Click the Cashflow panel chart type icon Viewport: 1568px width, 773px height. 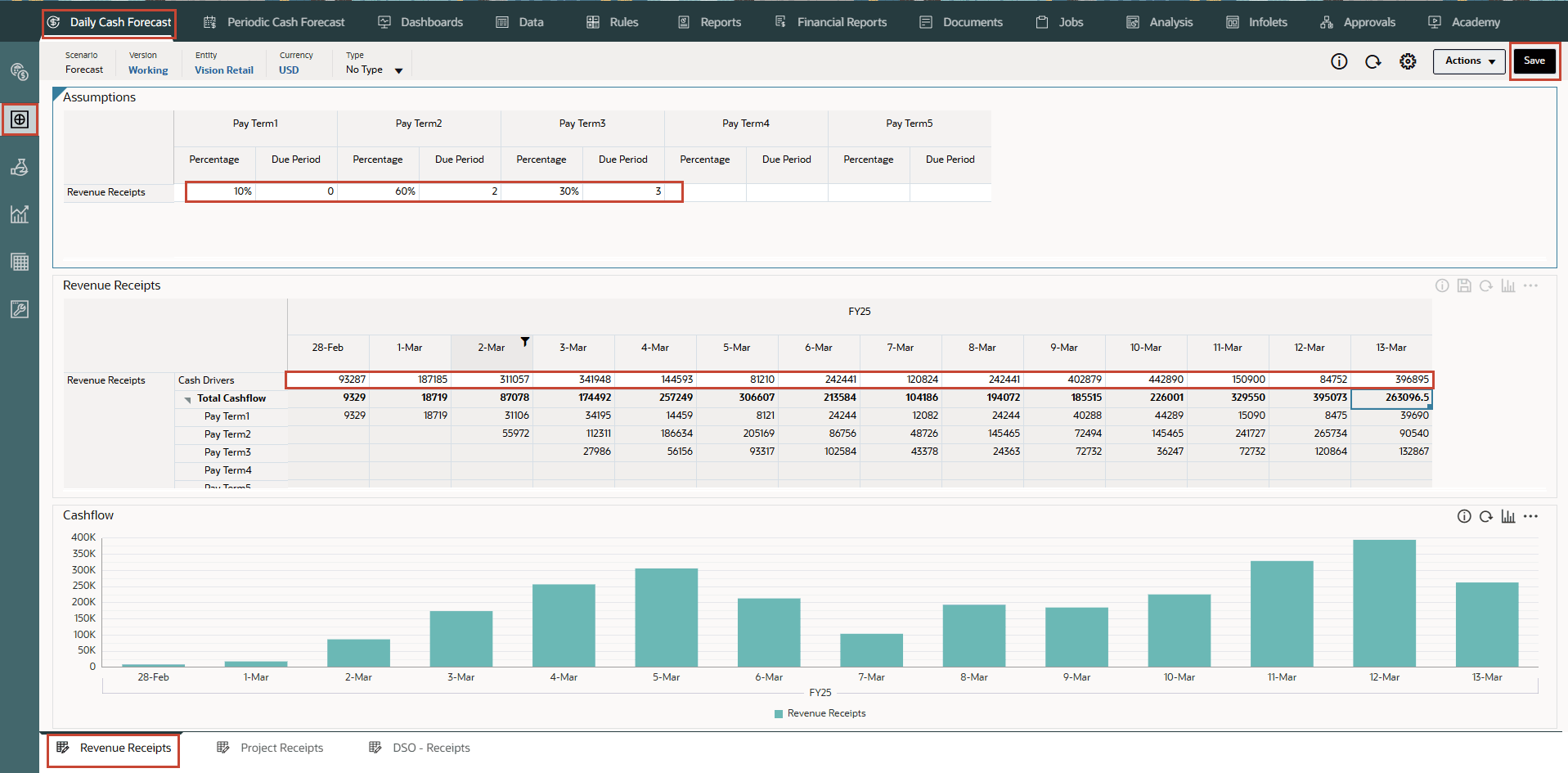[x=1508, y=516]
